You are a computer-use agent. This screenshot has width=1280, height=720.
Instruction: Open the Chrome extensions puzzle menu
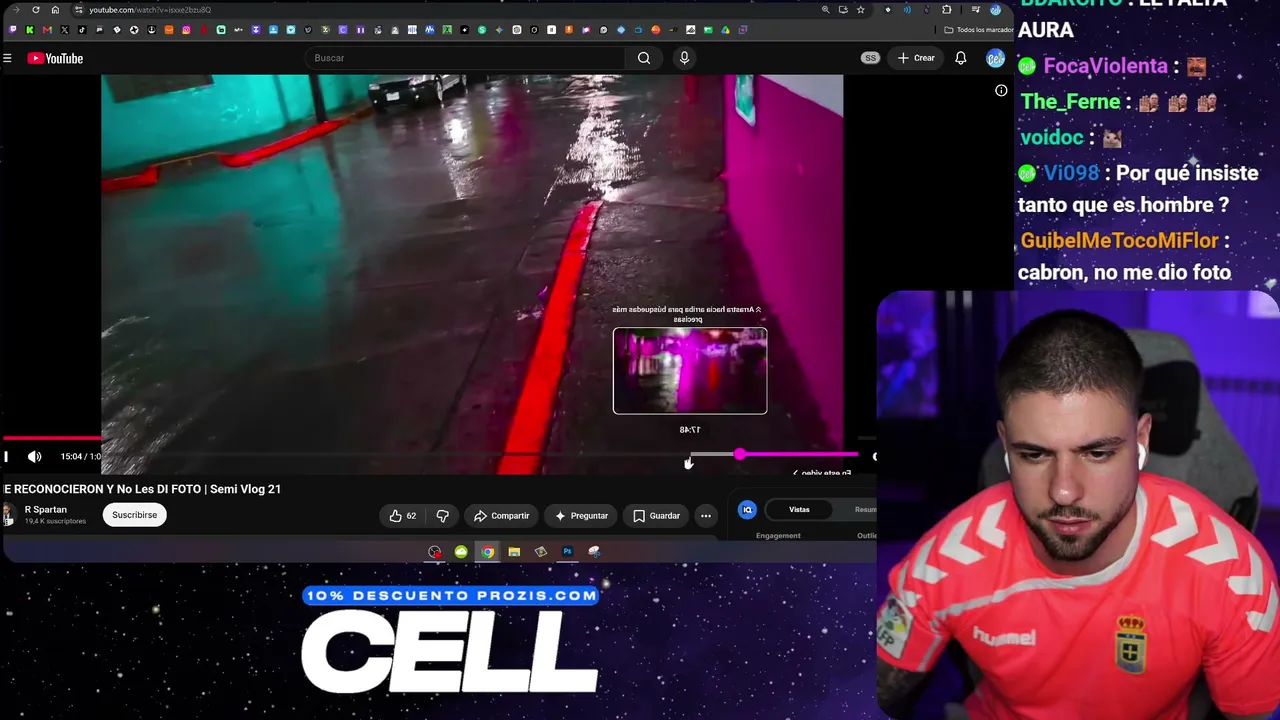(947, 10)
